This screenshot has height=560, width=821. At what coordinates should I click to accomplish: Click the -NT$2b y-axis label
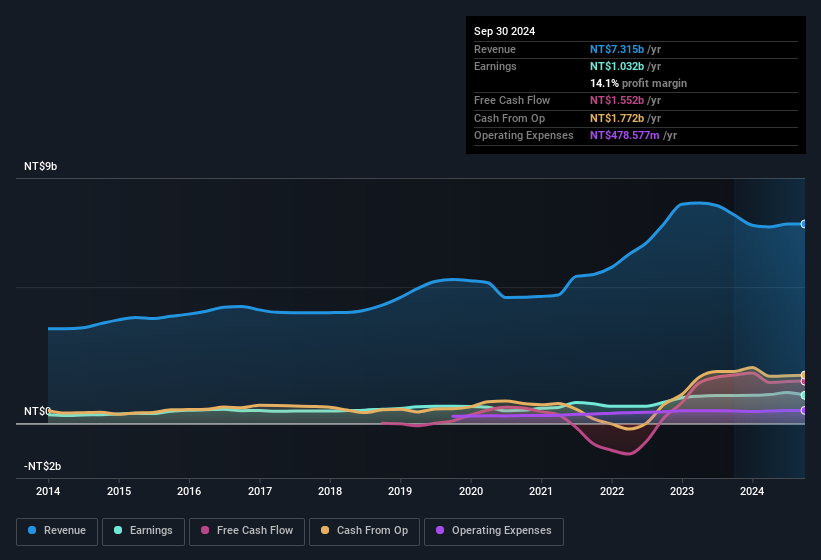[x=42, y=466]
